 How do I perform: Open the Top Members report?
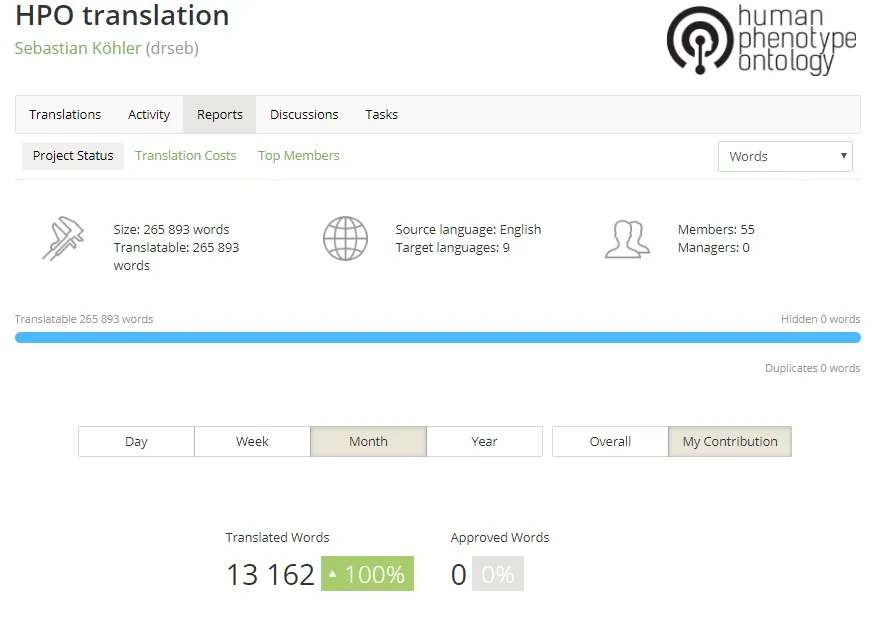click(x=299, y=155)
